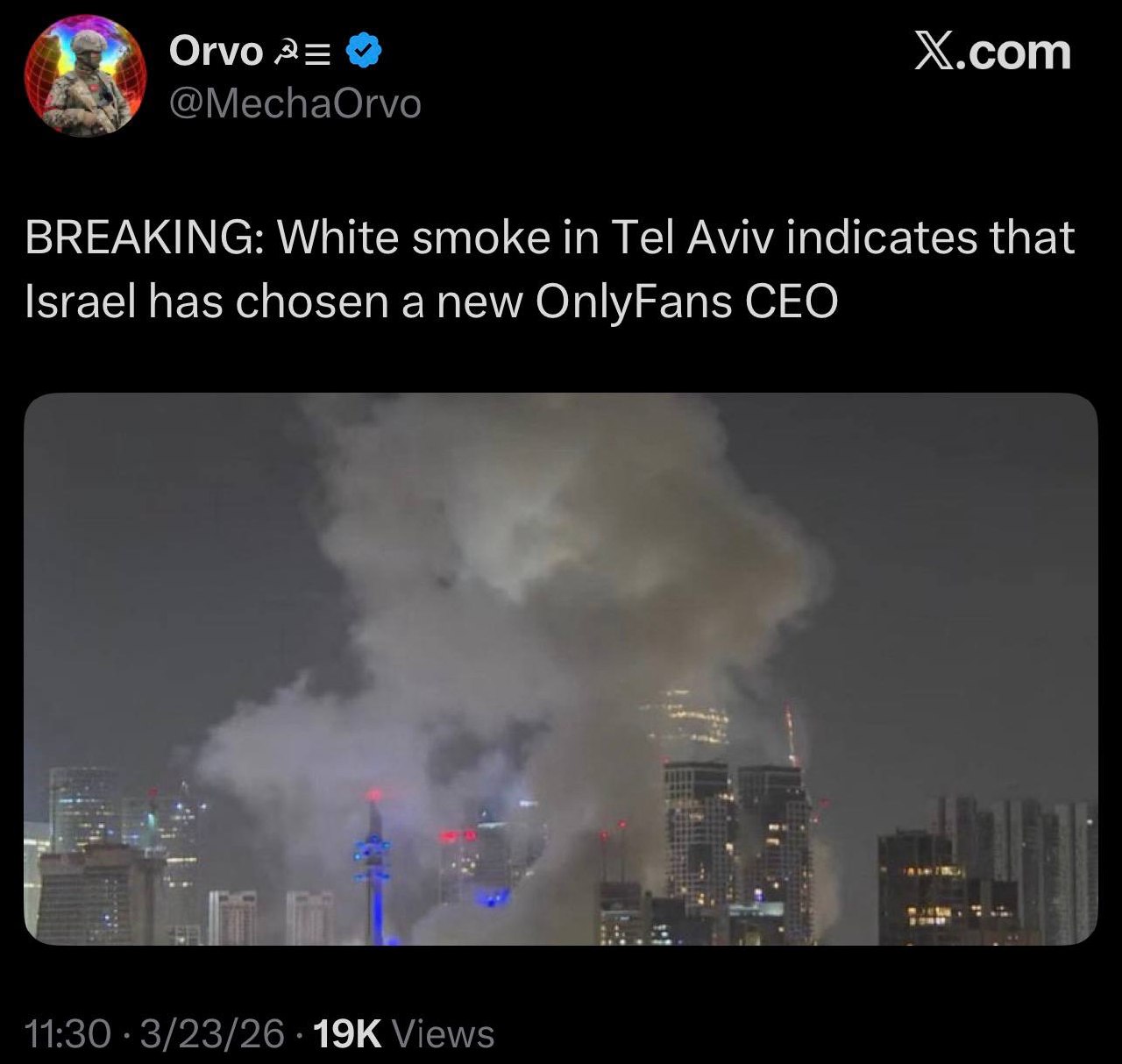
Task: Click the blue verified checkmark badge
Action: [x=365, y=51]
